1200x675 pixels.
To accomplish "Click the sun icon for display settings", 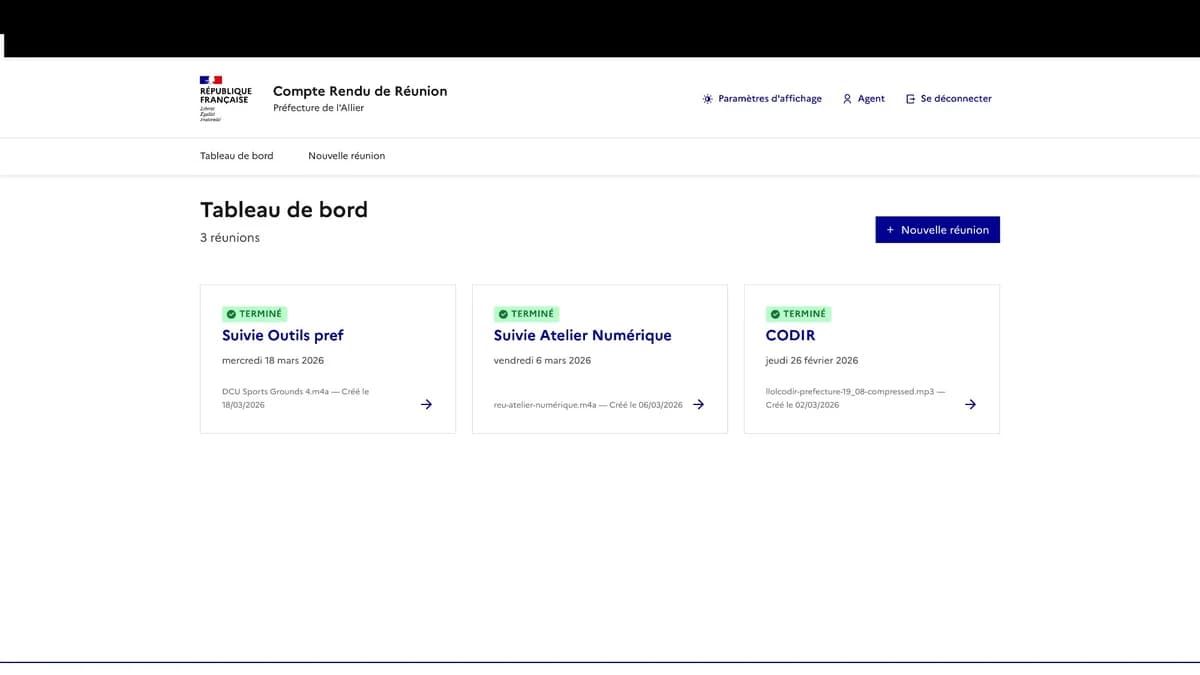I will [708, 99].
